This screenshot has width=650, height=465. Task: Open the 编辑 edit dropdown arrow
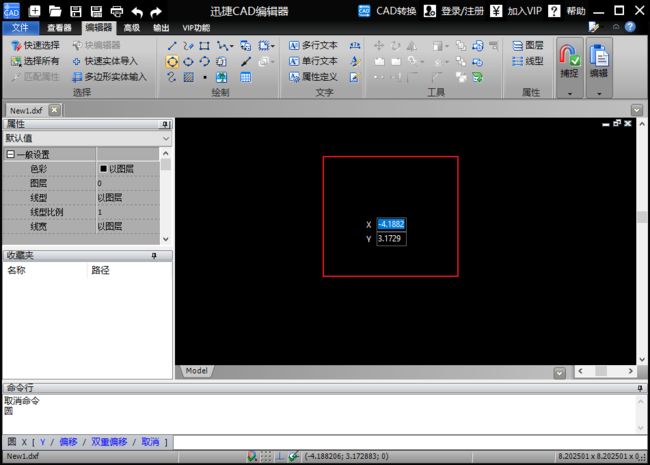599,93
